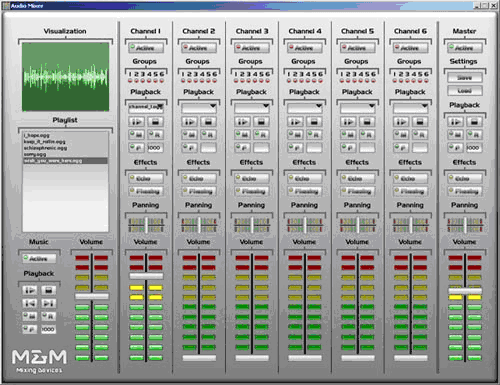Image resolution: width=500 pixels, height=385 pixels.
Task: Click Master play/pause button
Action: (455, 122)
